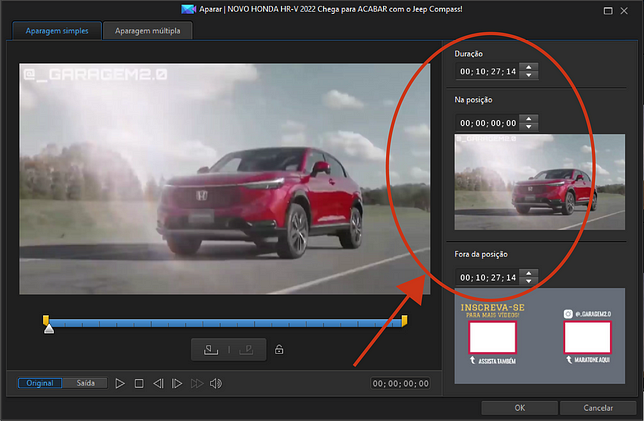Viewport: 644px width, 421px height.
Task: Open the Aparagem múltipla tab
Action: point(147,31)
